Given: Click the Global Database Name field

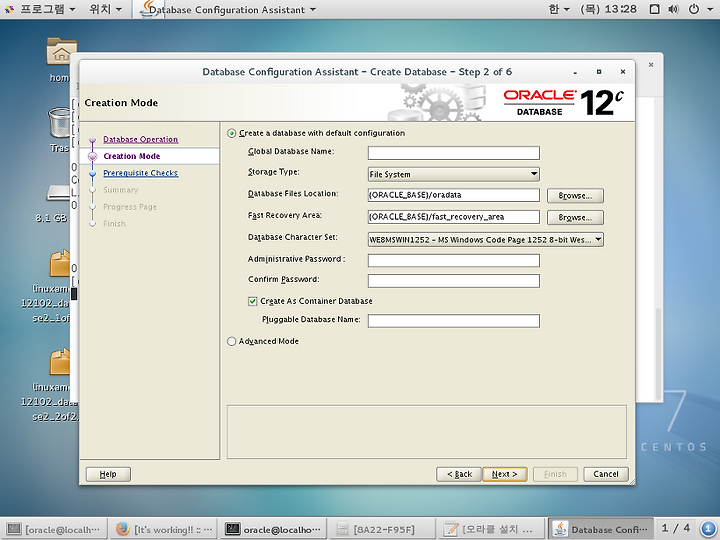Looking at the screenshot, I should (454, 152).
